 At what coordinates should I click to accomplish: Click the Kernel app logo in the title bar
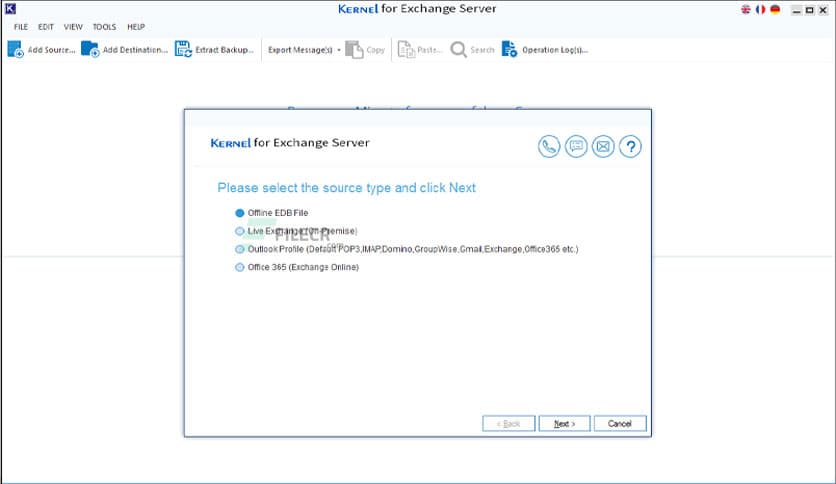pyautogui.click(x=10, y=9)
